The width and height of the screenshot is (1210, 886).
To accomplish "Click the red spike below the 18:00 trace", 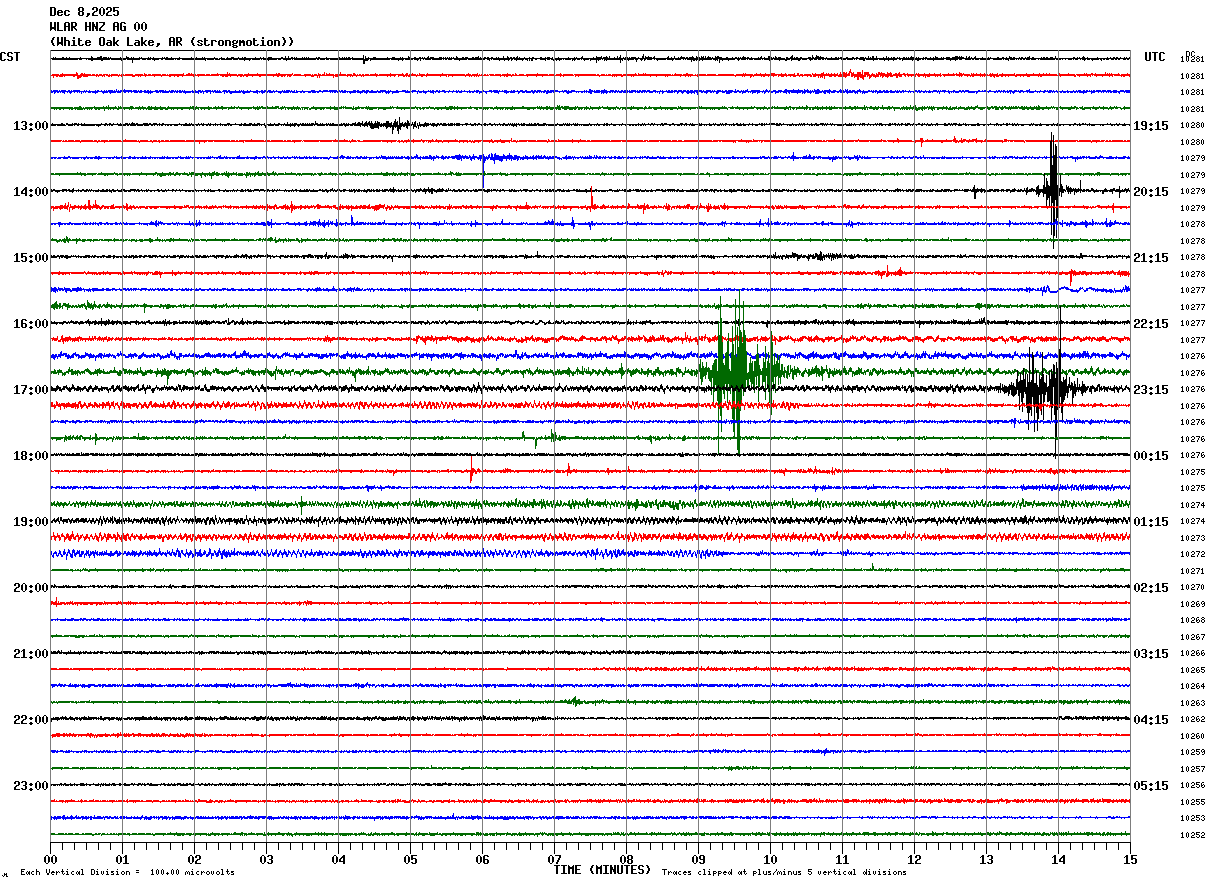I will coord(472,469).
